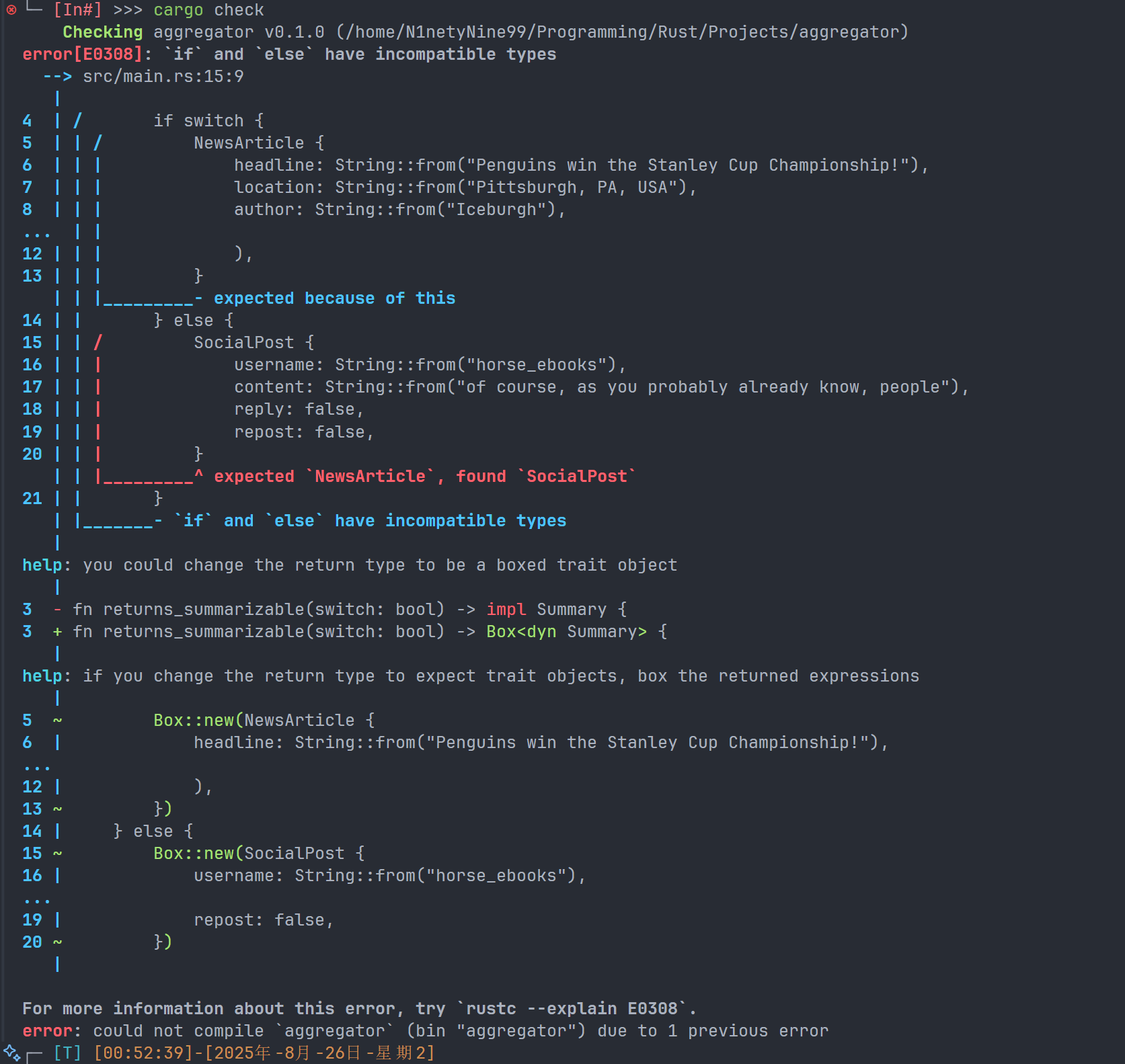This screenshot has width=1125, height=1064.
Task: Click the 'cargo check' command text
Action: tap(208, 10)
